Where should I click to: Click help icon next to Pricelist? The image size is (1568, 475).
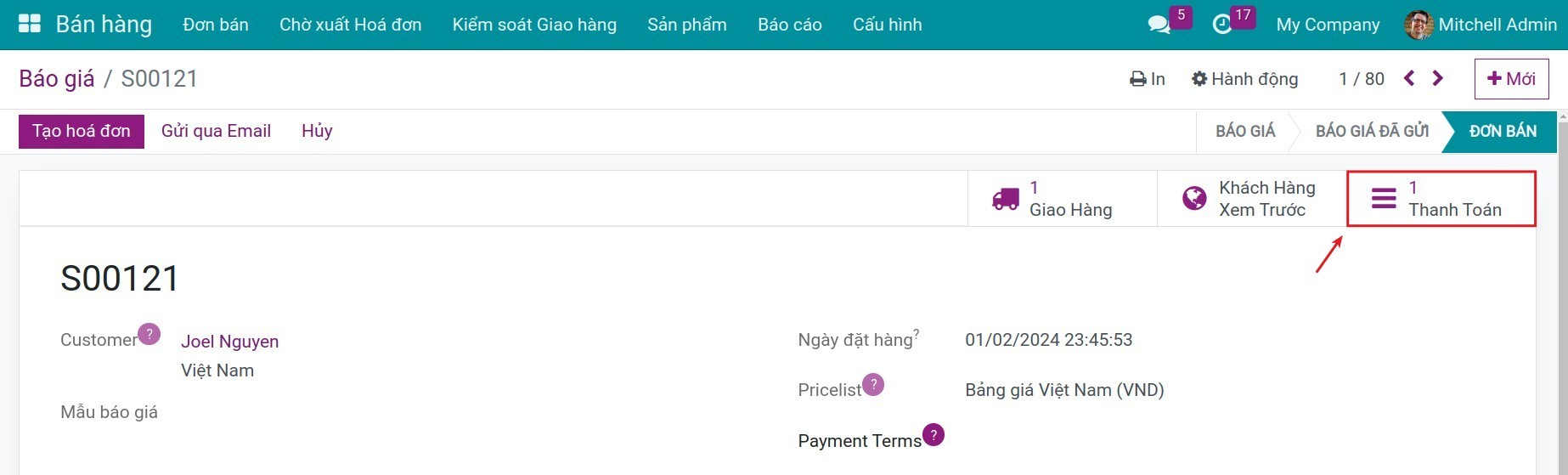873,384
